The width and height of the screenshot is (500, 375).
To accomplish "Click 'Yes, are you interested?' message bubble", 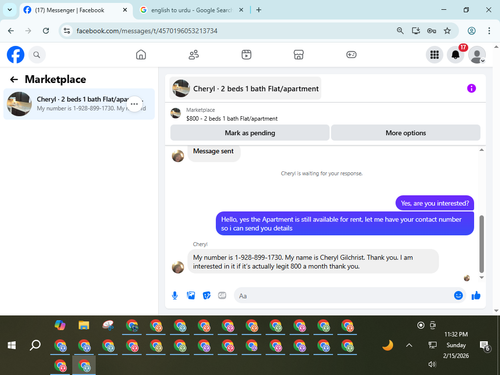I will (435, 203).
